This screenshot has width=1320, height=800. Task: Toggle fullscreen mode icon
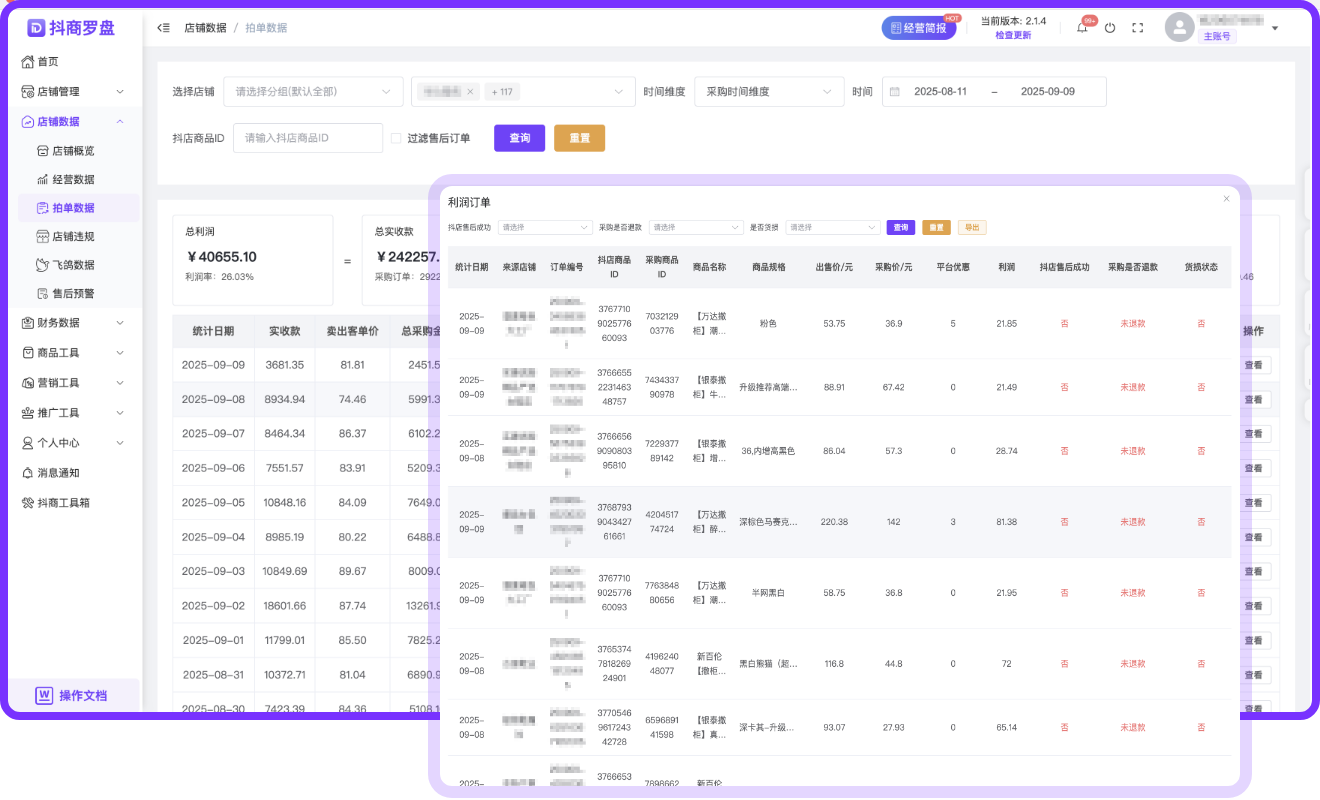[x=1137, y=28]
